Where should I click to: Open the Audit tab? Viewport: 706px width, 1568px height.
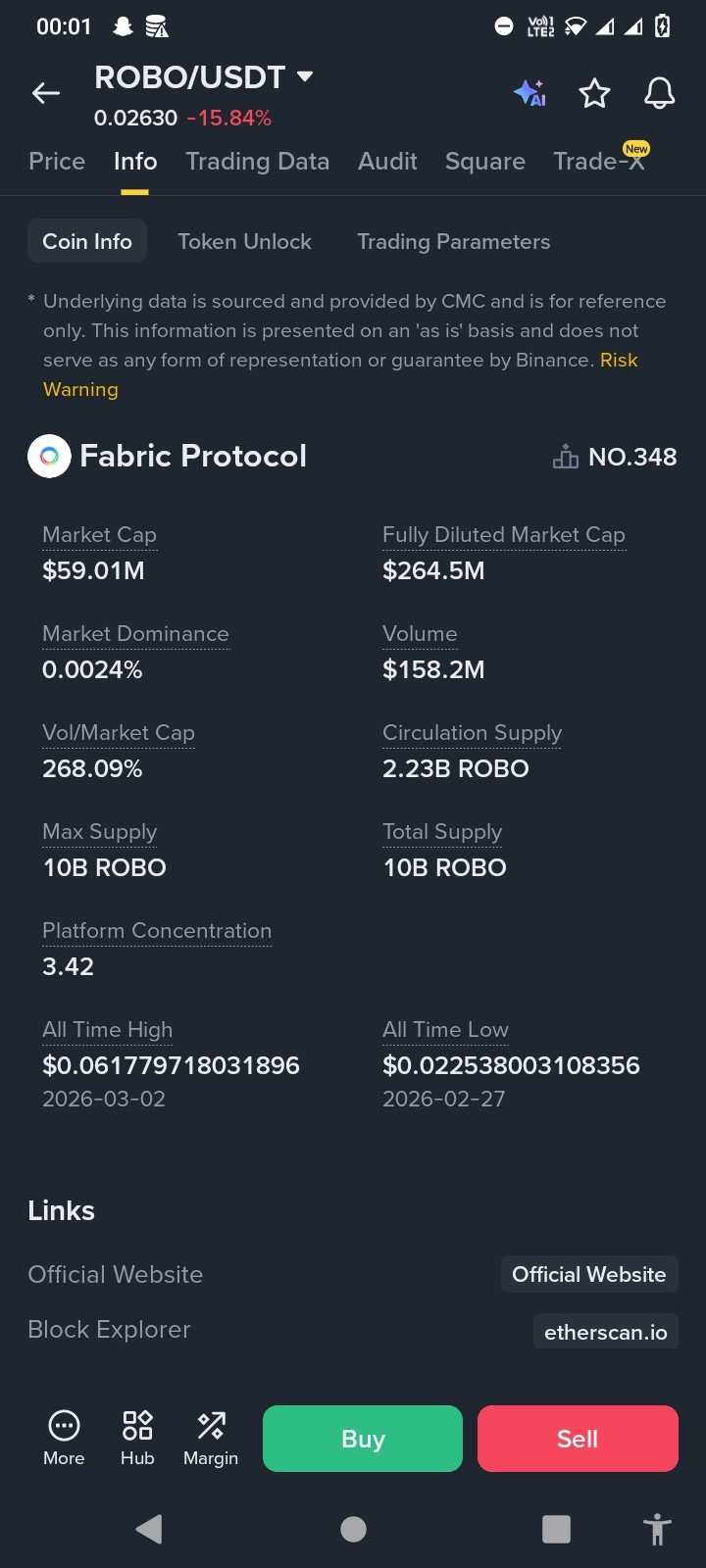click(x=387, y=161)
